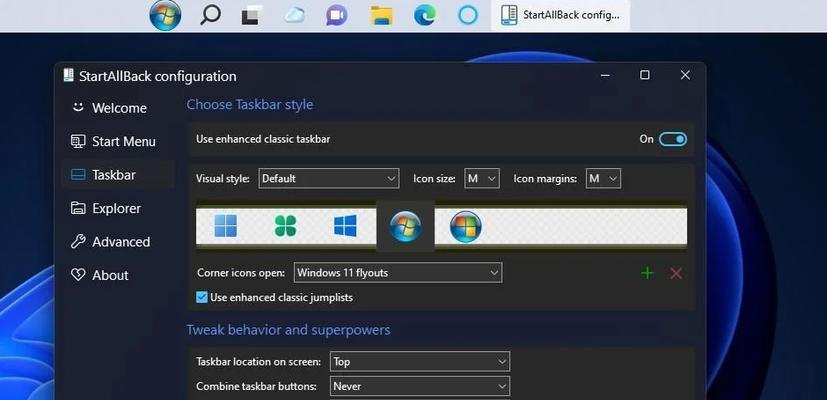The height and width of the screenshot is (400, 827).
Task: Expand Taskbar location on screen dropdown
Action: [420, 361]
